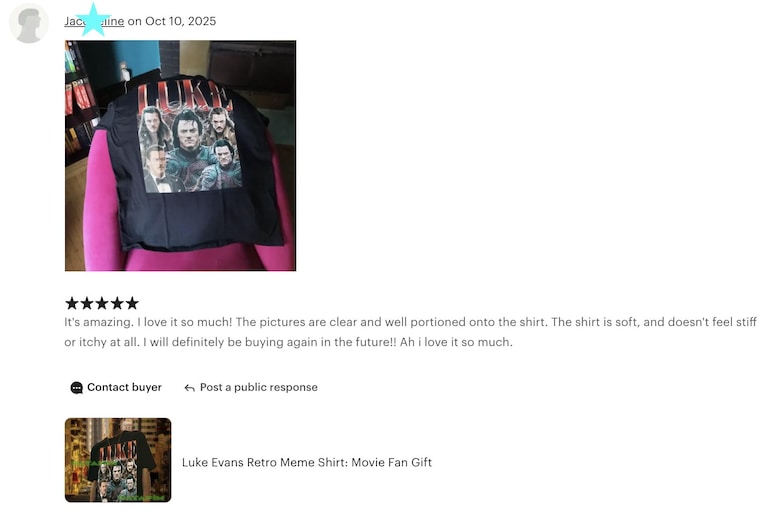Open Luke Evans Retro Meme Shirt listing title
The width and height of the screenshot is (760, 515).
click(x=307, y=462)
